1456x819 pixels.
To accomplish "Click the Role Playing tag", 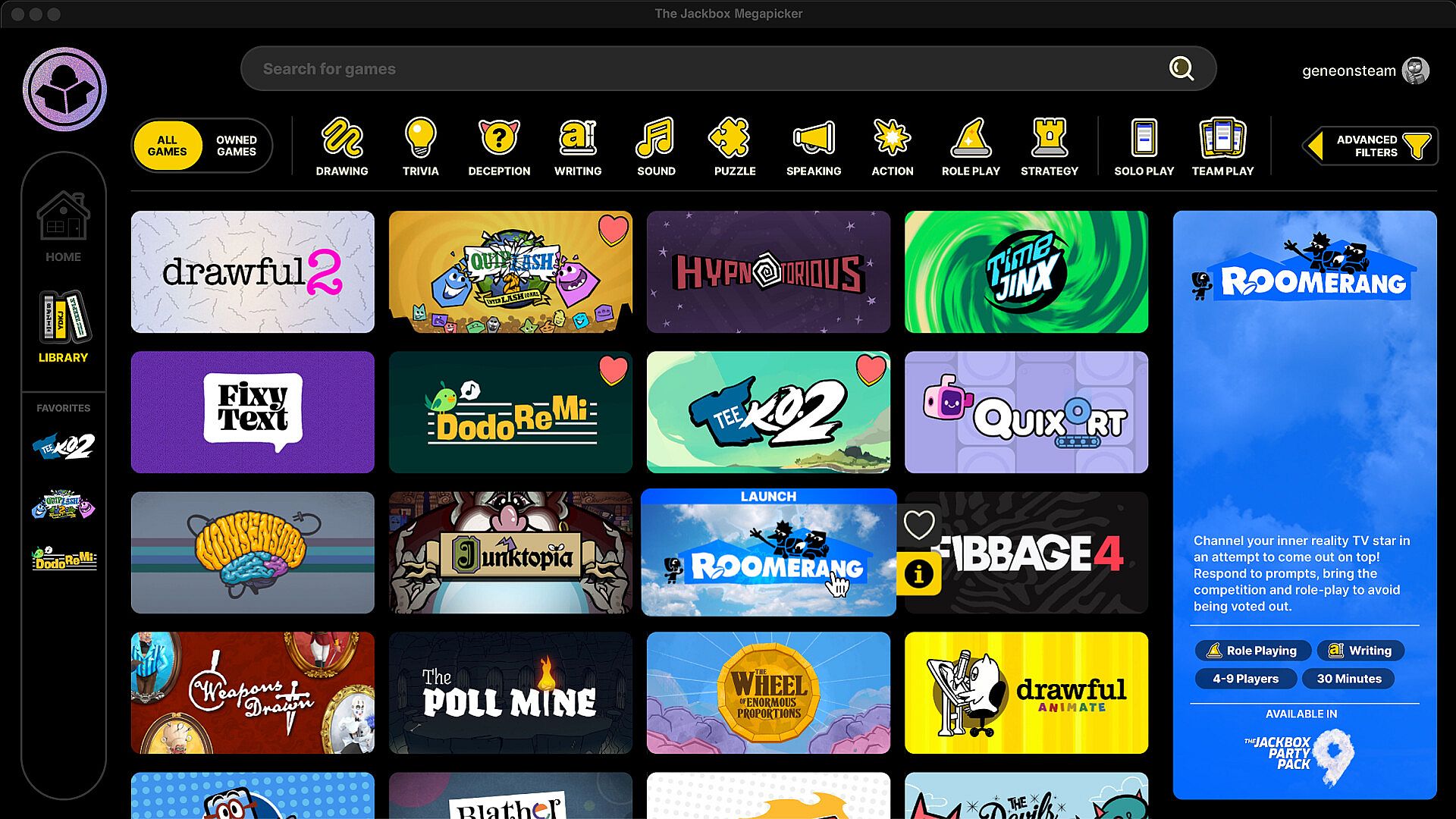I will [x=1252, y=650].
